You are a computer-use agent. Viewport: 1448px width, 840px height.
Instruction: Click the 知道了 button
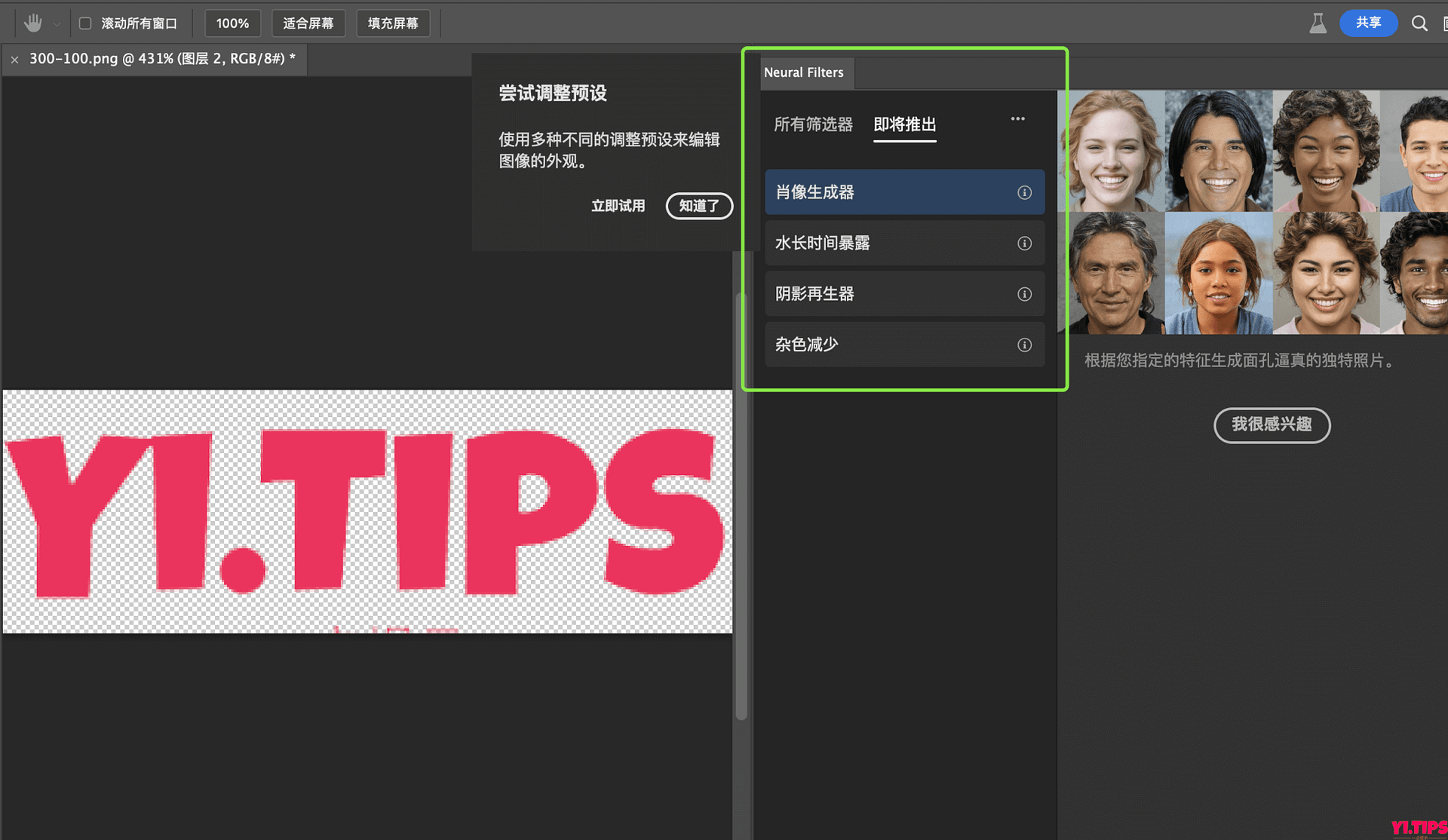698,206
